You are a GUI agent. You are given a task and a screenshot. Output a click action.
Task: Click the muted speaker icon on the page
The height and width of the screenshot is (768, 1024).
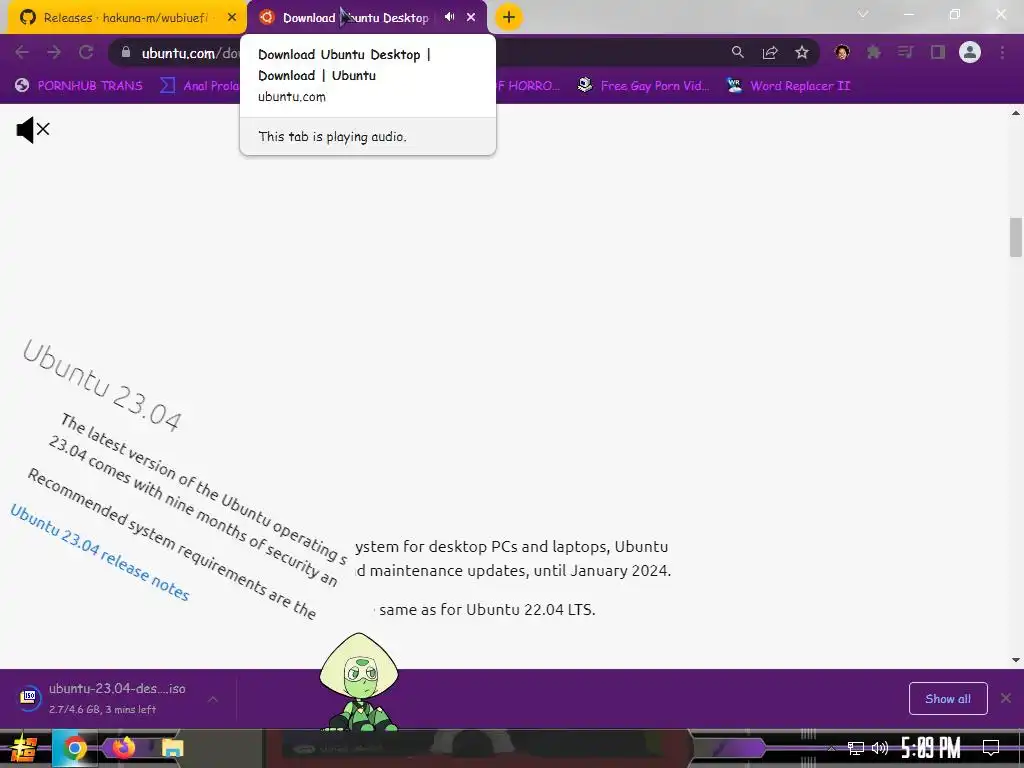[33, 130]
